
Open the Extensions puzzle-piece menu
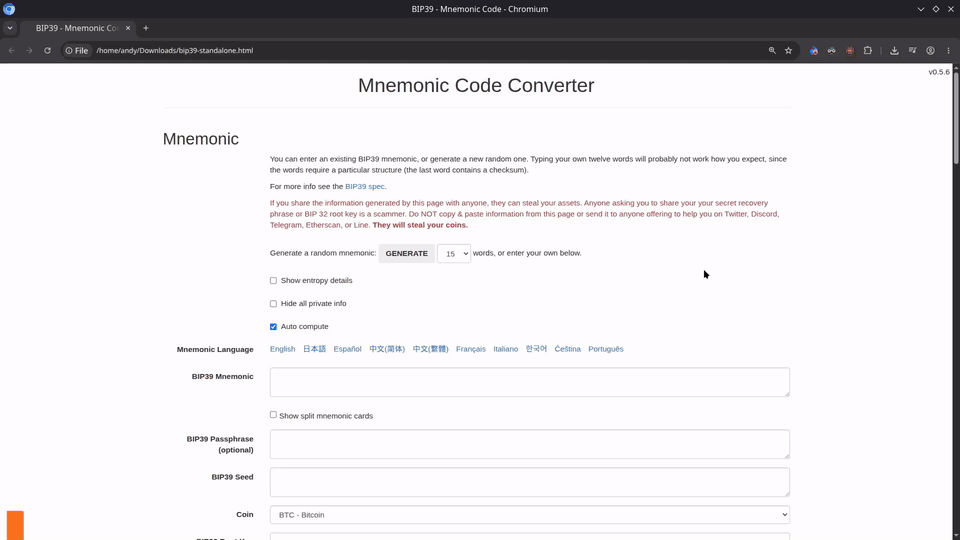tap(868, 50)
